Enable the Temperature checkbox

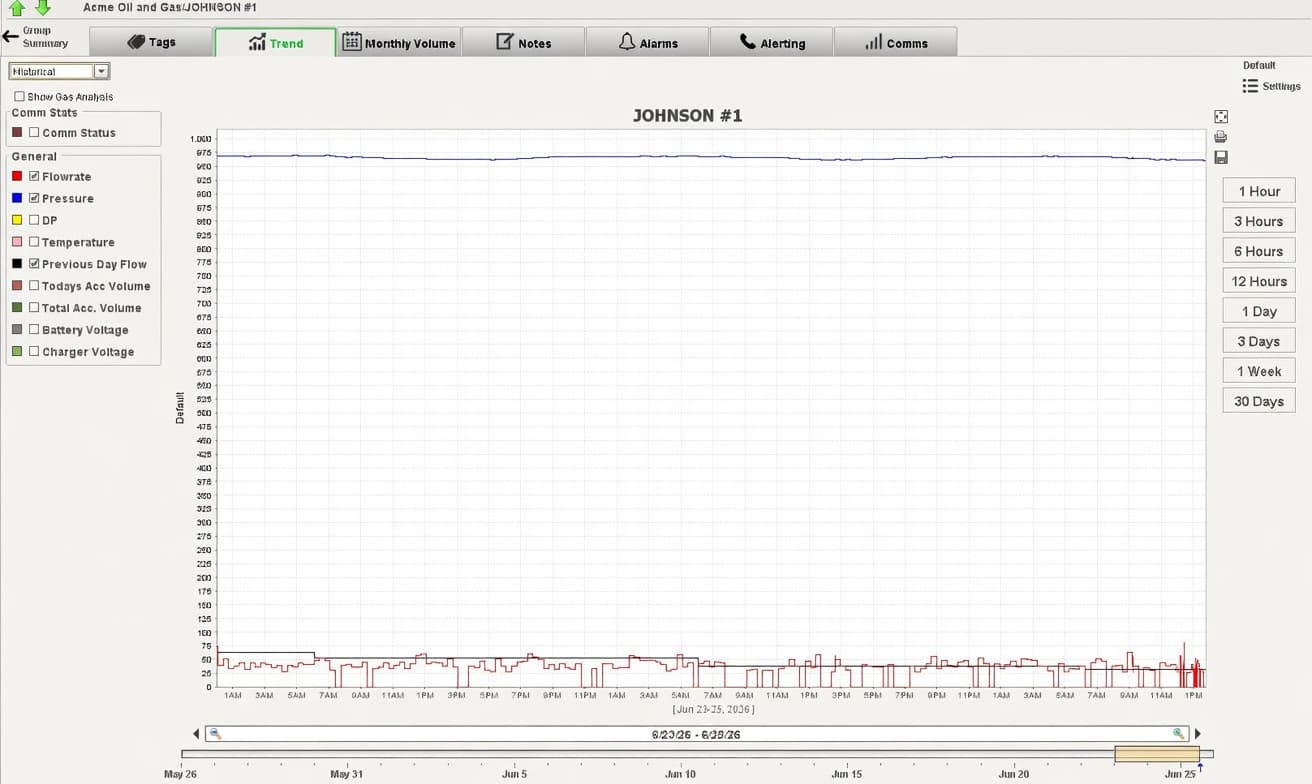[x=34, y=242]
